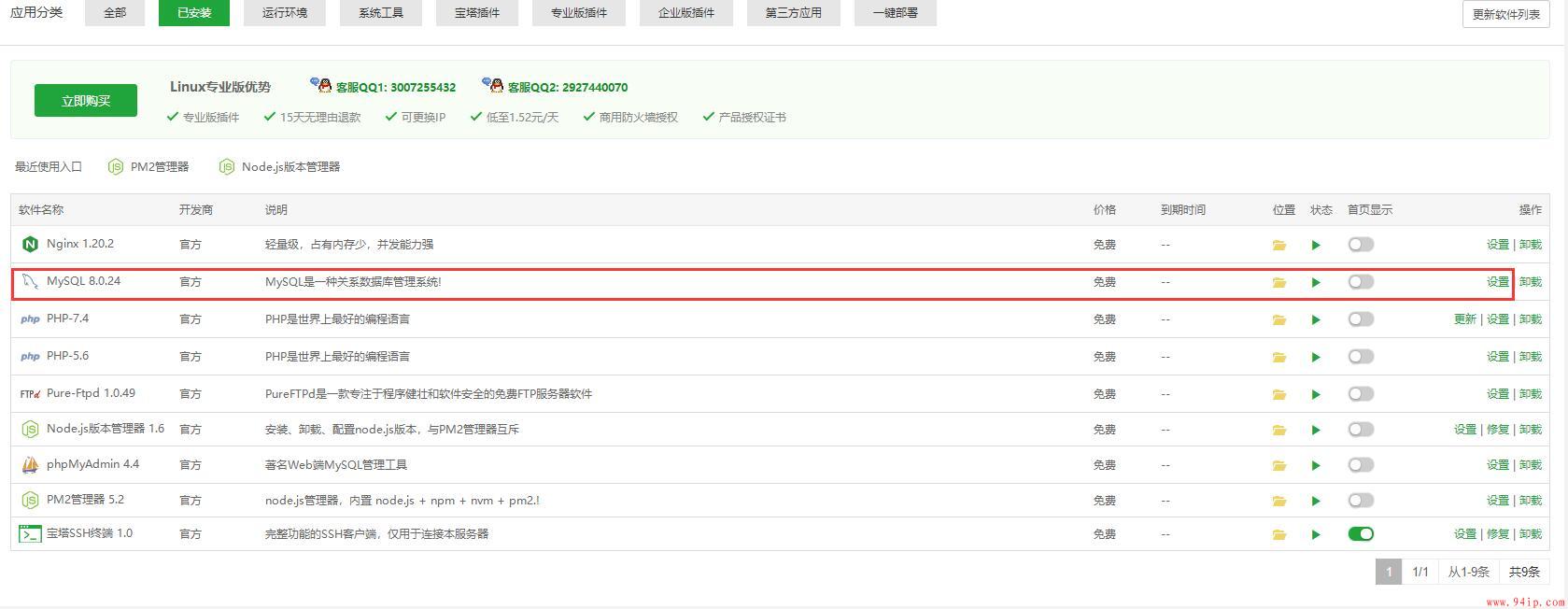Open the 运行环境 category tab

(285, 13)
